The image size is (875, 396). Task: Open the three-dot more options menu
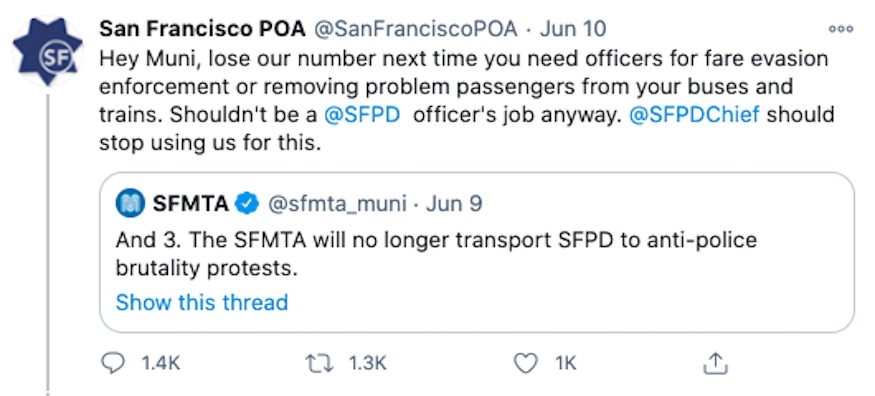(841, 29)
